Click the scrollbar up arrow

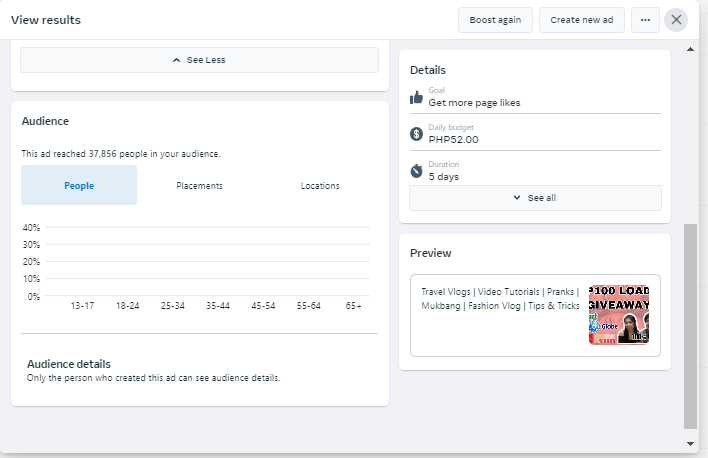690,47
